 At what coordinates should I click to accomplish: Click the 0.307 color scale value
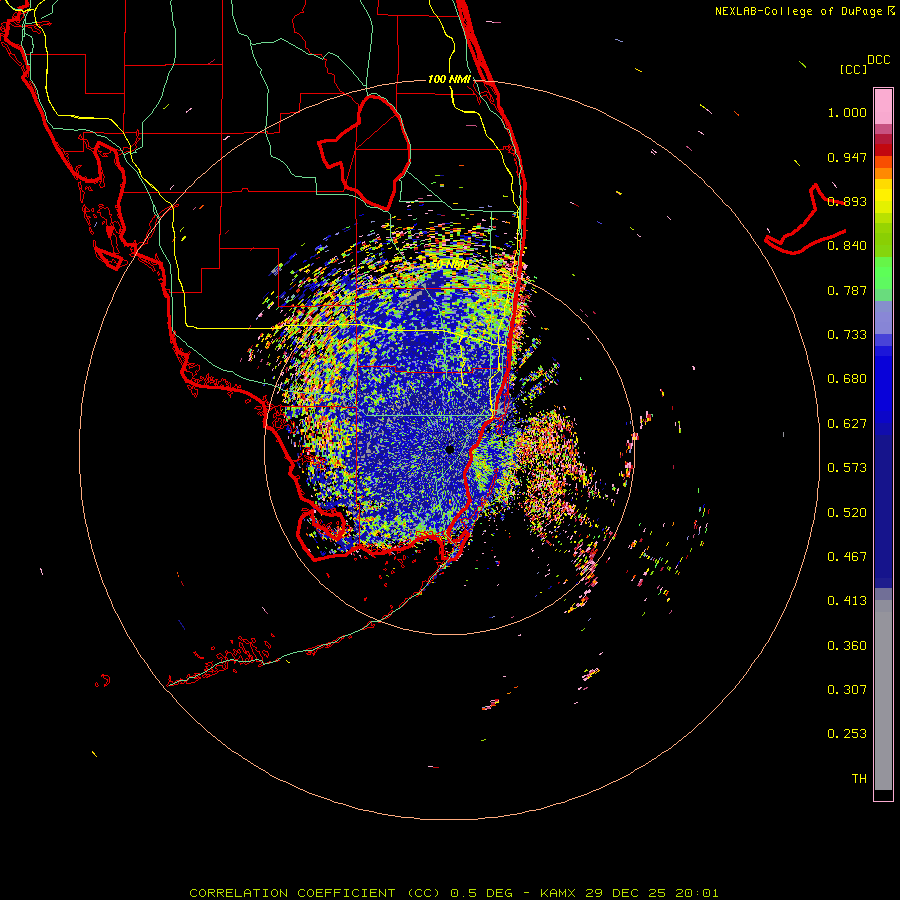click(847, 690)
